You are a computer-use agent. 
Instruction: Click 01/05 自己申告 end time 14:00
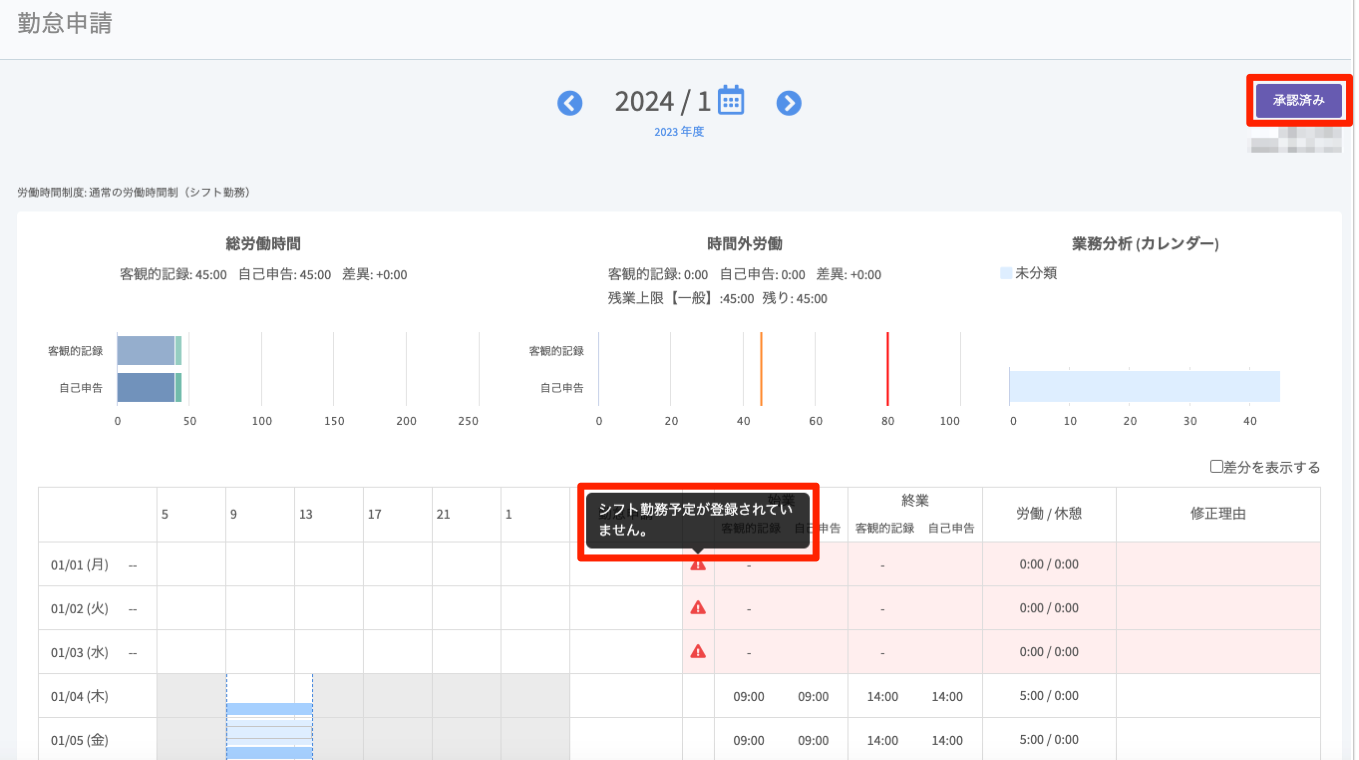tap(947, 741)
